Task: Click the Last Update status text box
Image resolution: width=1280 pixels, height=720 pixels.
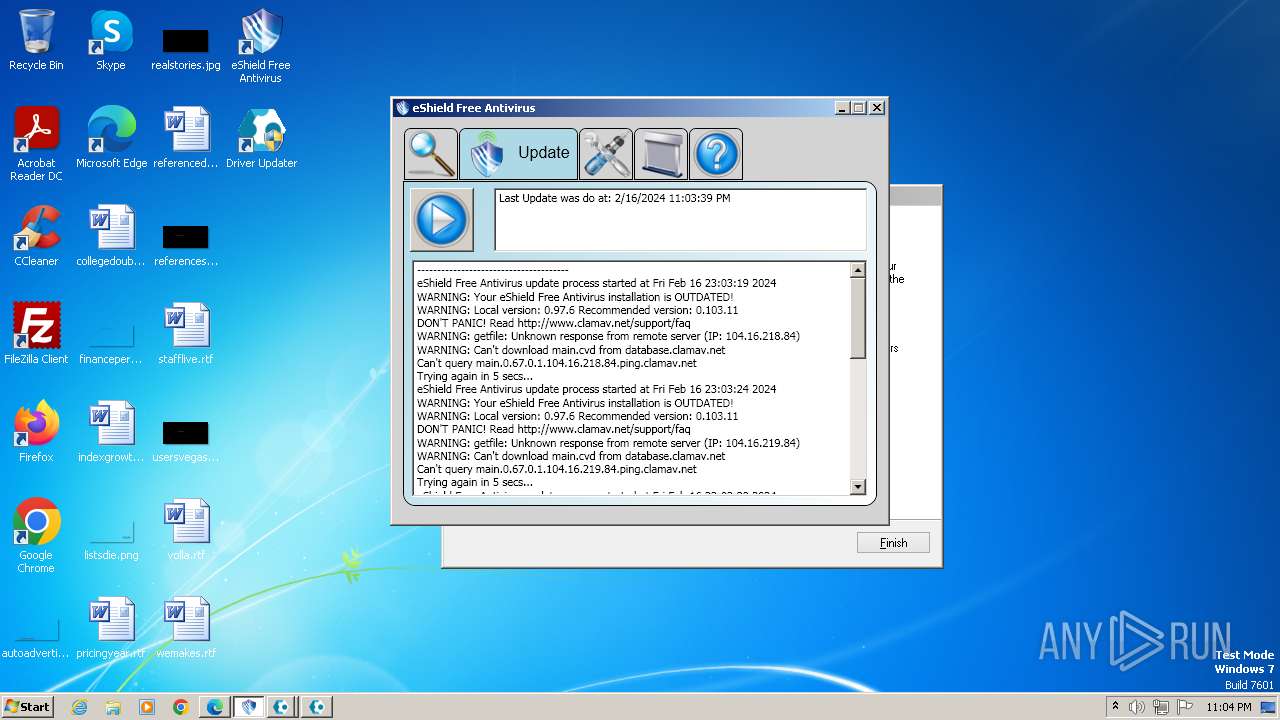Action: pos(680,219)
